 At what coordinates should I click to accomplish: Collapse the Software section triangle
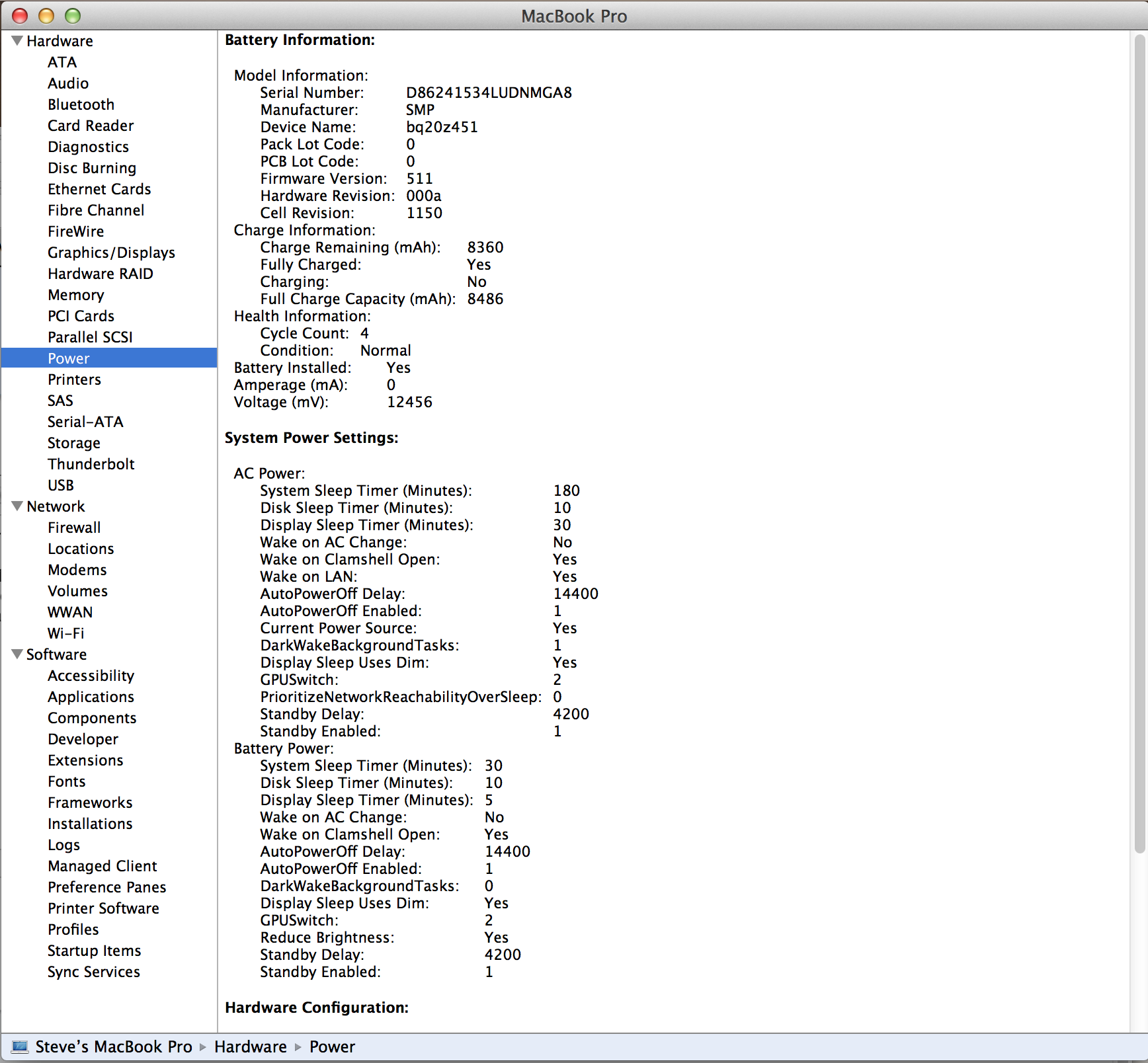(17, 654)
